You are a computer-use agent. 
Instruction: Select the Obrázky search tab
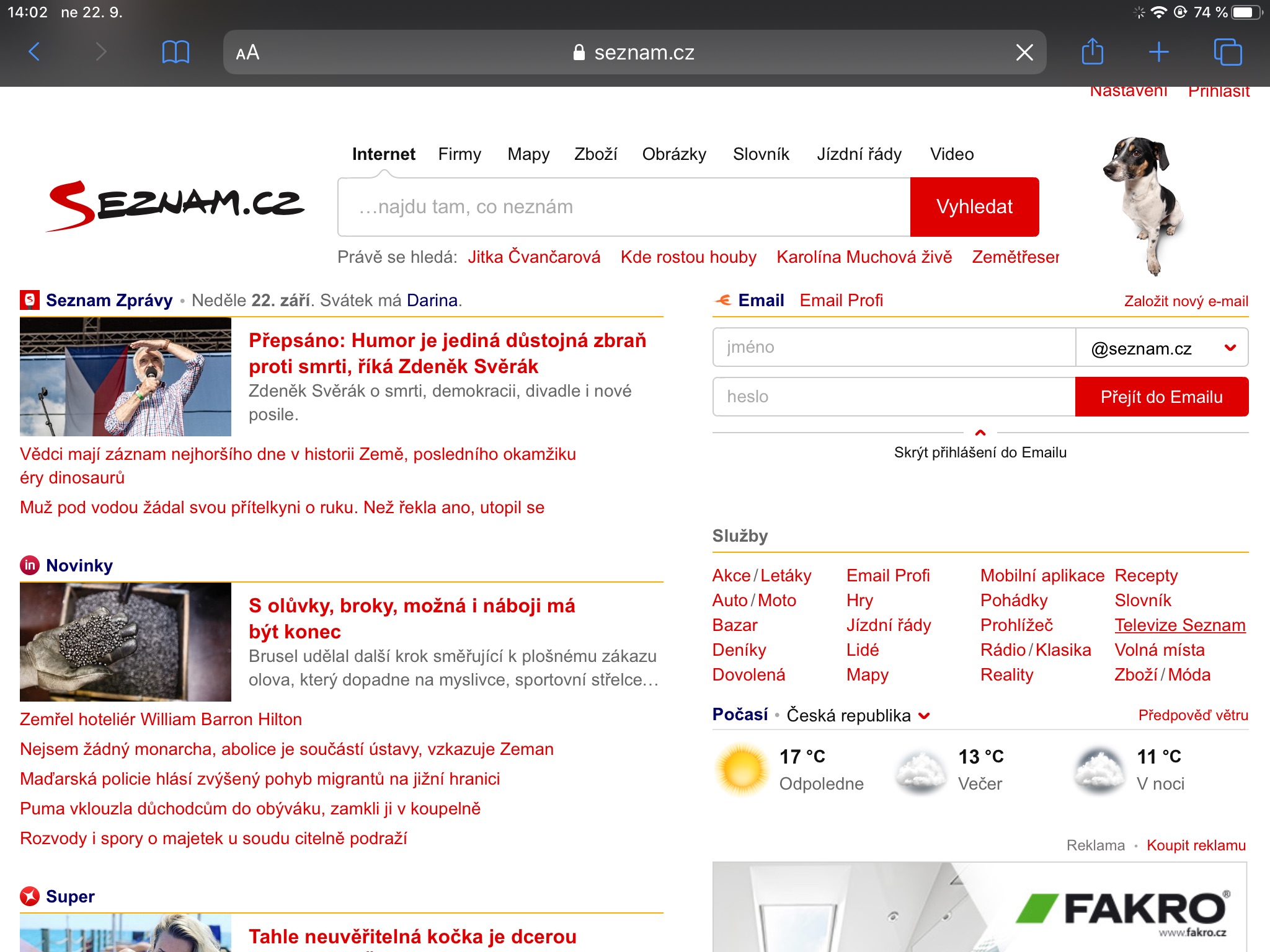coord(674,154)
